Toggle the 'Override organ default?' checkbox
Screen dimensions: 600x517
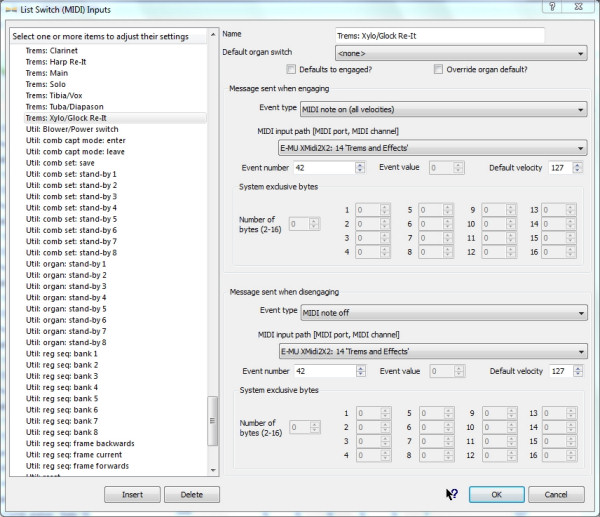pyautogui.click(x=438, y=70)
